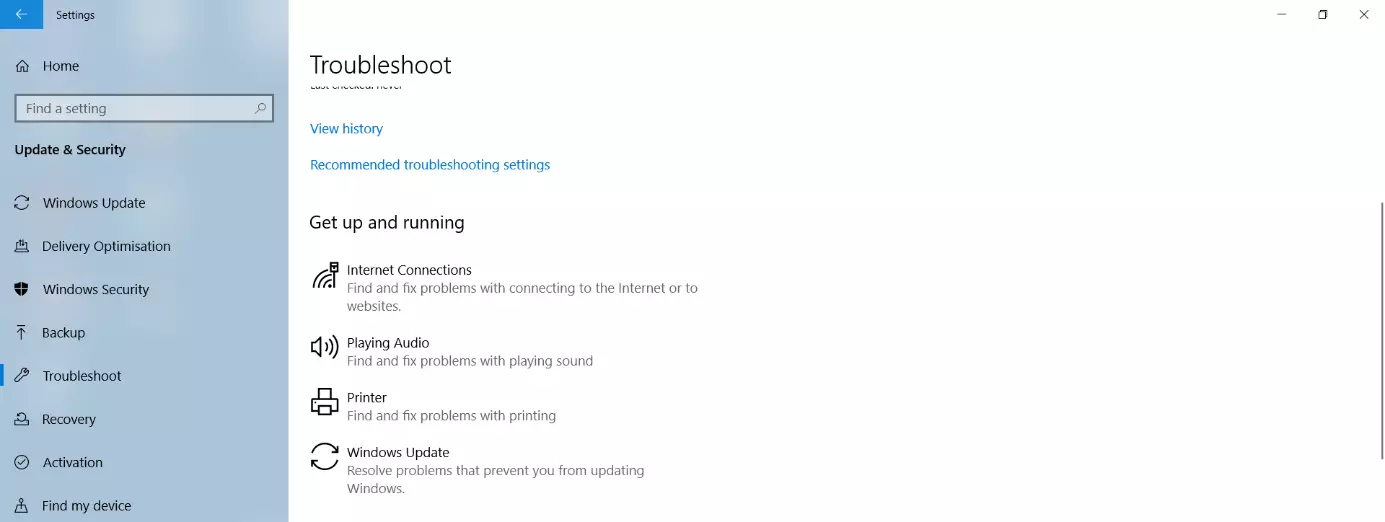This screenshot has height=522, width=1385.
Task: Click the back arrow button
Action: pos(21,15)
